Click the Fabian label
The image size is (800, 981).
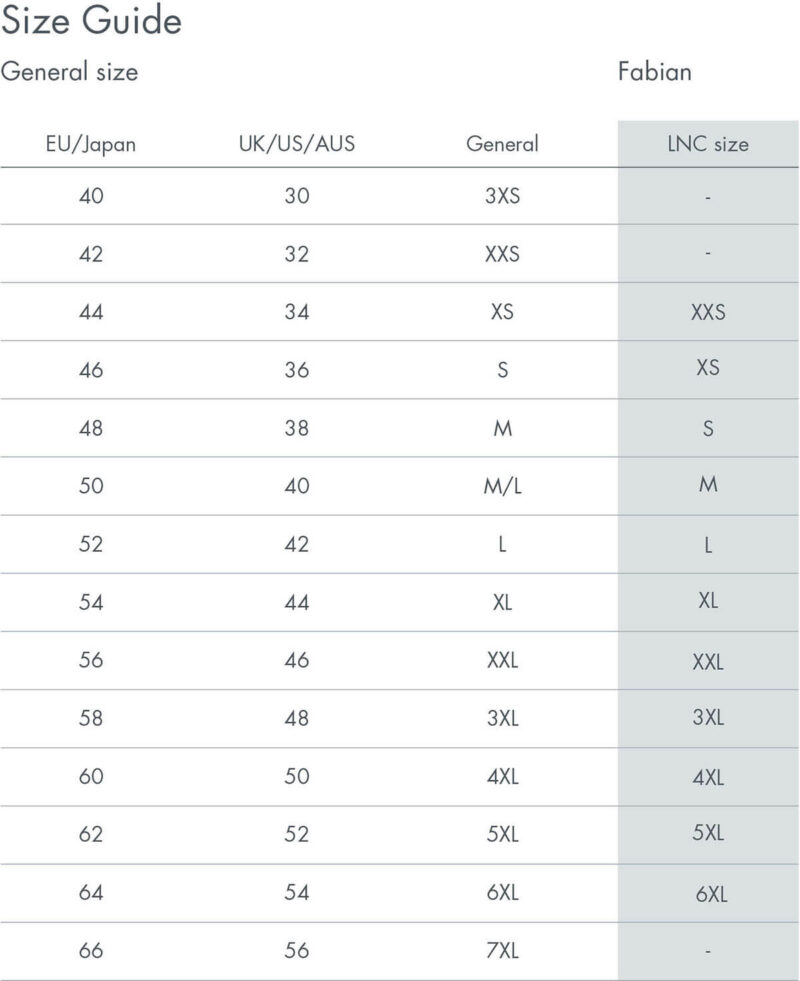pos(655,71)
